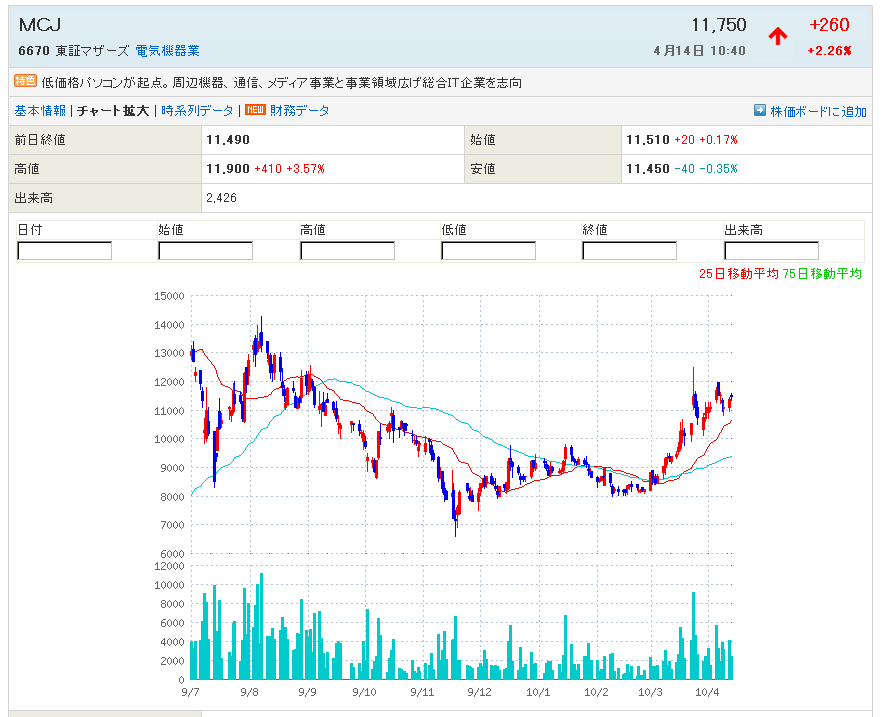Switch to the 時系列データ tab
This screenshot has height=717, width=881.
(197, 111)
